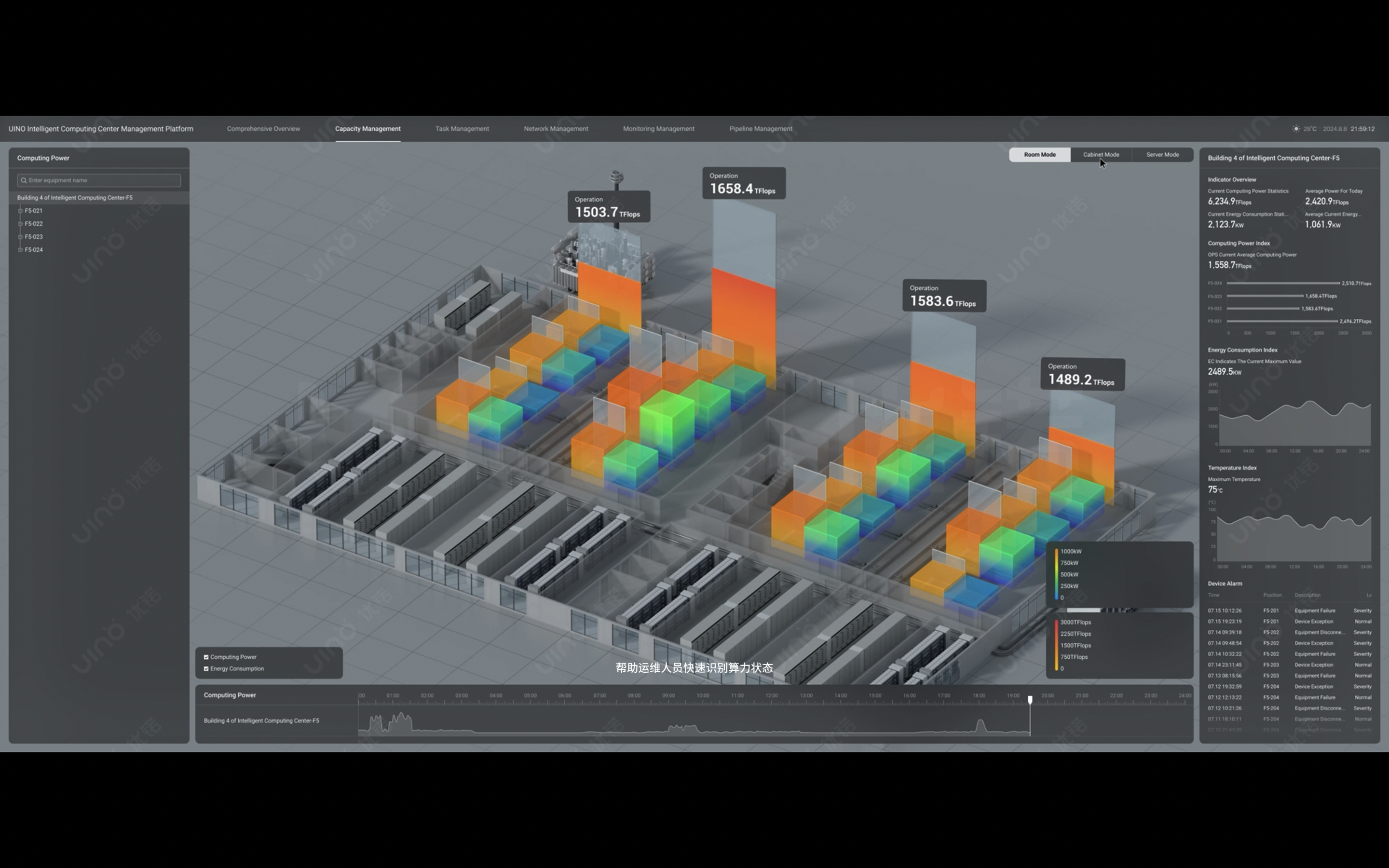Click the timeline playhead marker near 19:30
1389x868 pixels.
coord(1030,700)
